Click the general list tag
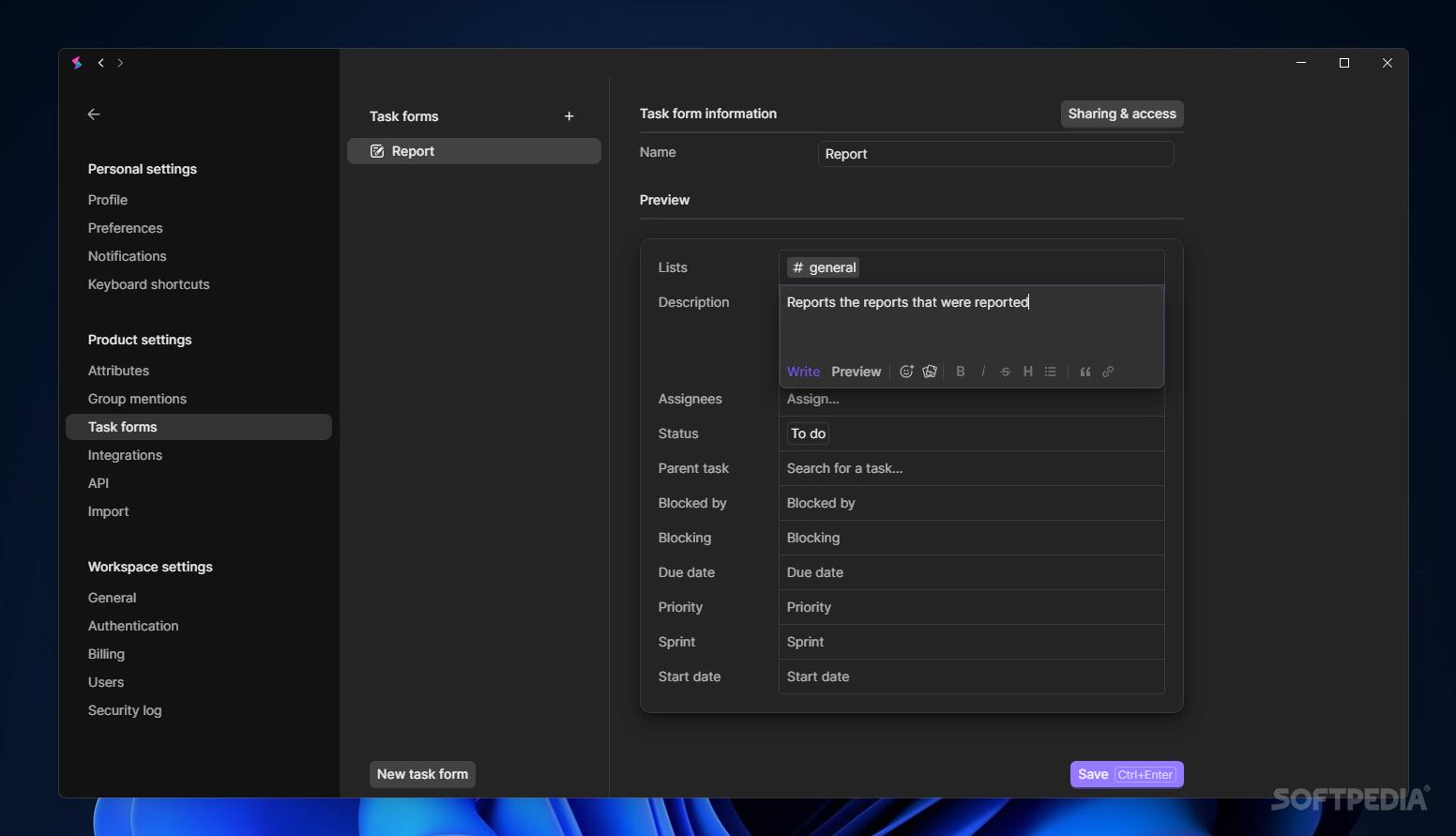 coord(824,267)
